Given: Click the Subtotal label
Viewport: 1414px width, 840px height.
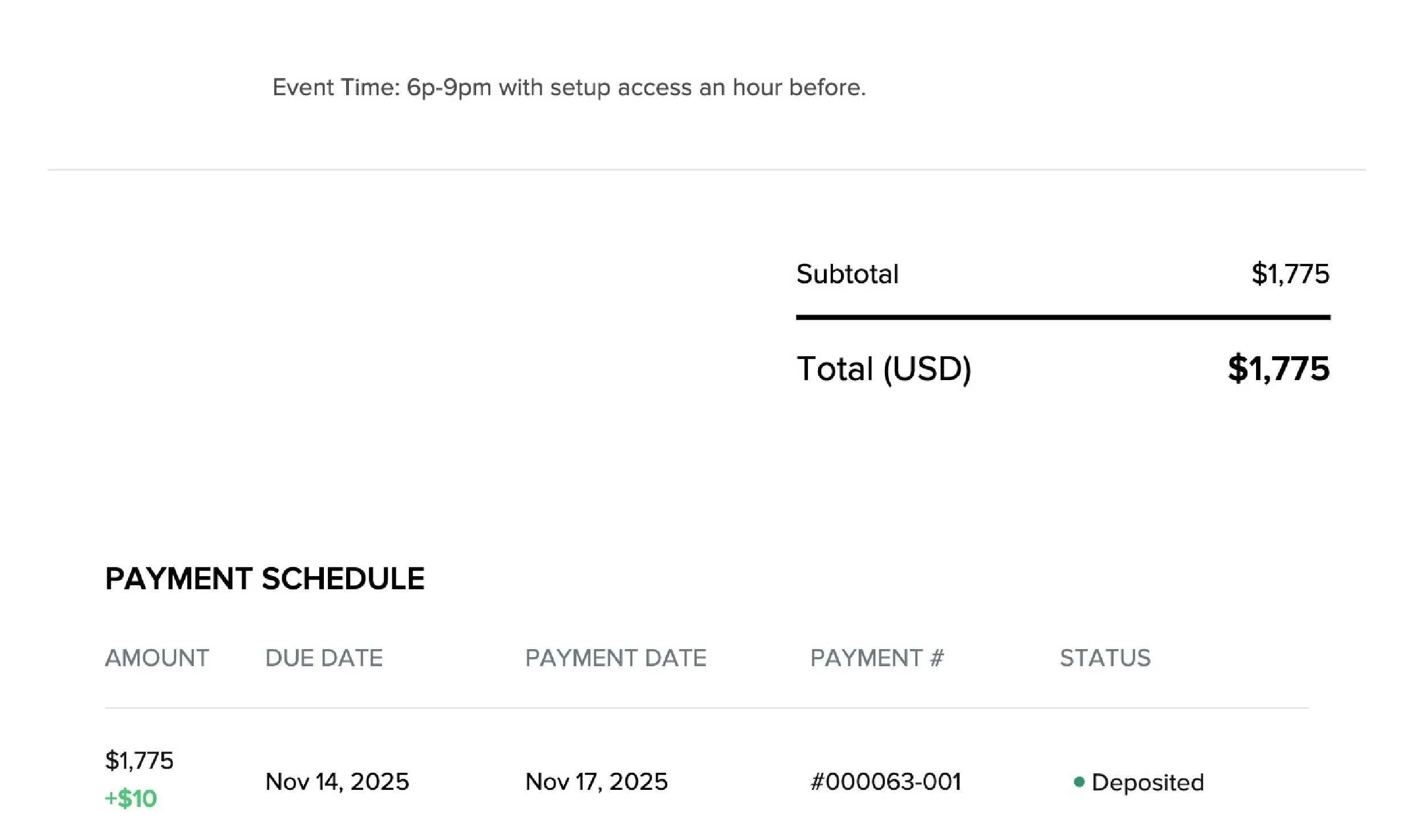Looking at the screenshot, I should (847, 274).
